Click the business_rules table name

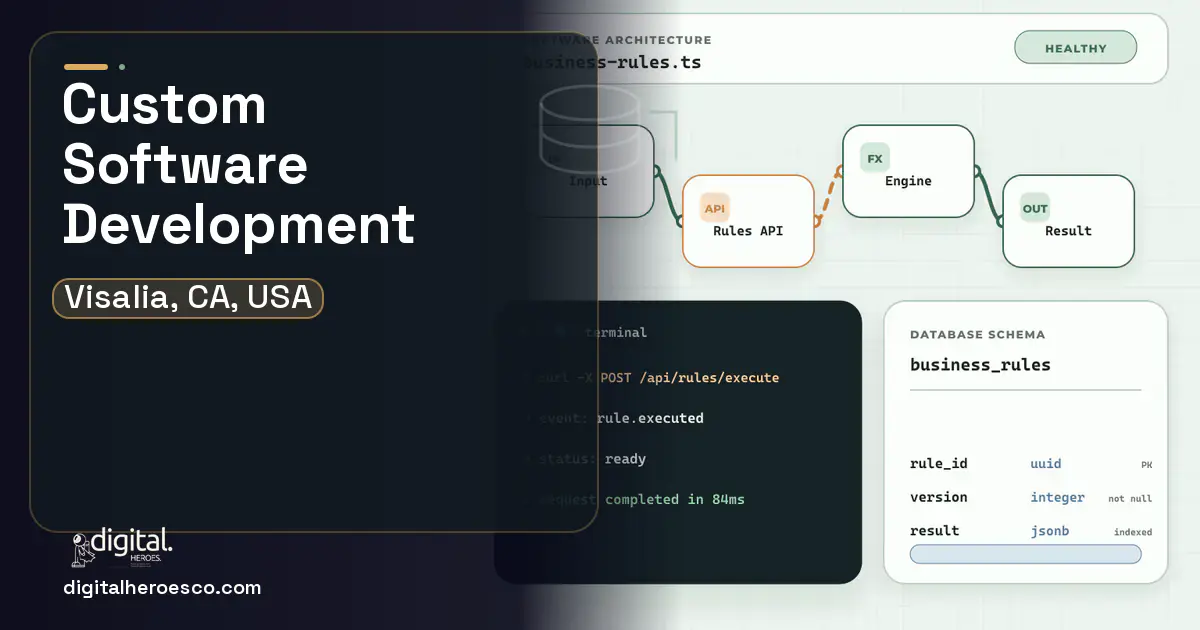pos(980,365)
